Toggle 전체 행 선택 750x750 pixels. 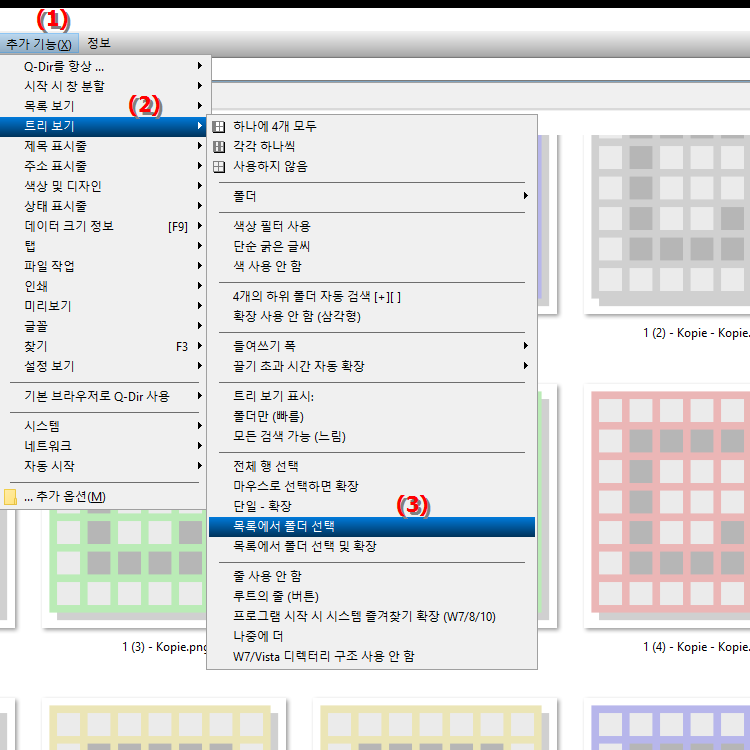coord(372,466)
